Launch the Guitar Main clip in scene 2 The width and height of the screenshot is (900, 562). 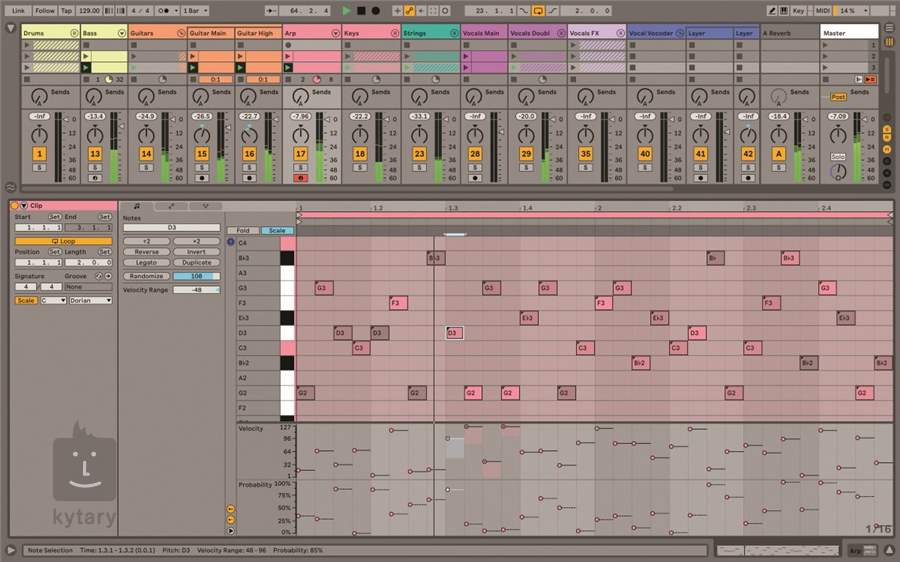193,56
